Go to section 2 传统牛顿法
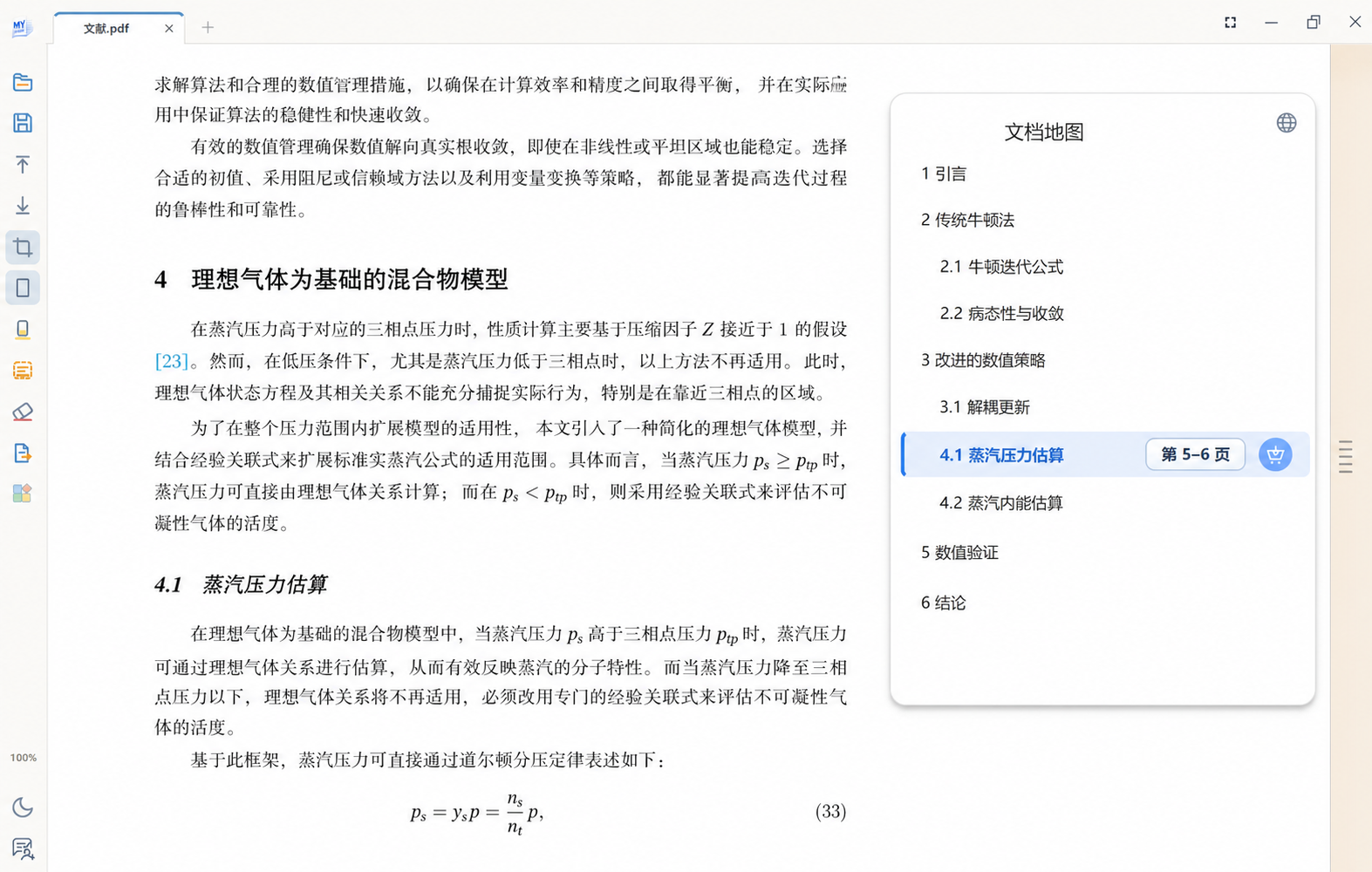 [967, 220]
